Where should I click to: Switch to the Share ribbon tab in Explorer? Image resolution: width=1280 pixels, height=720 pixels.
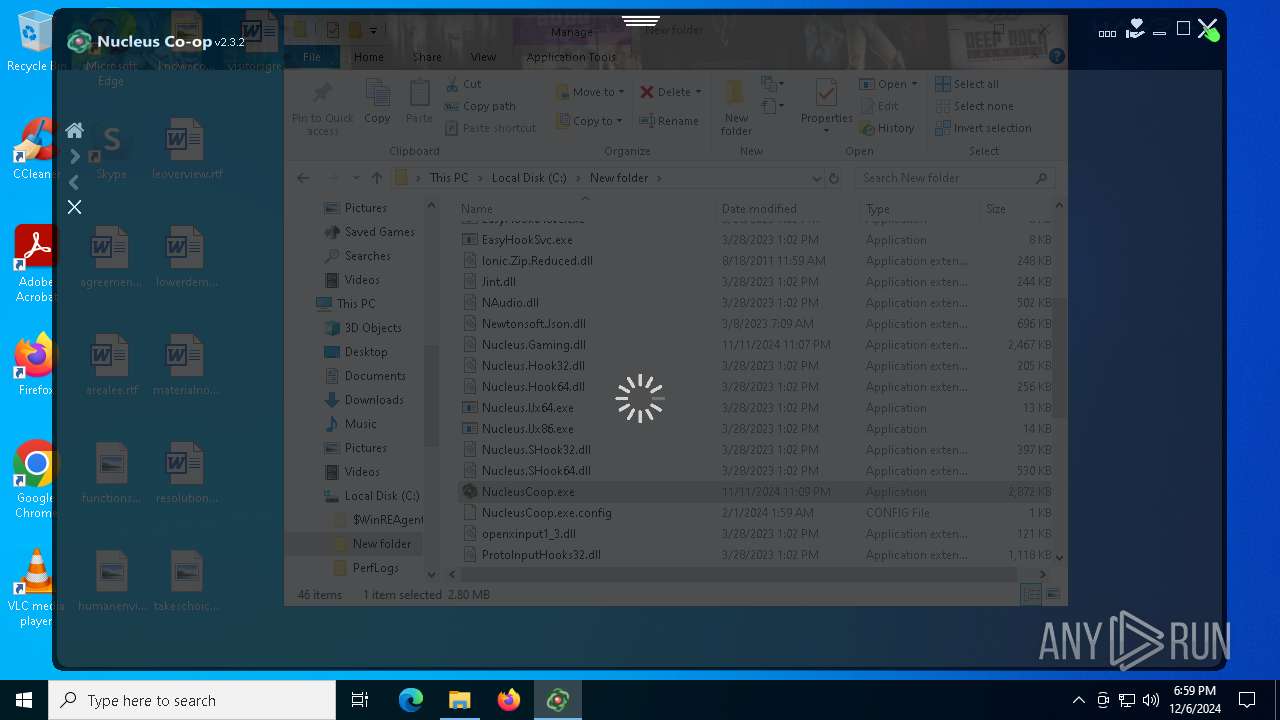coord(427,57)
